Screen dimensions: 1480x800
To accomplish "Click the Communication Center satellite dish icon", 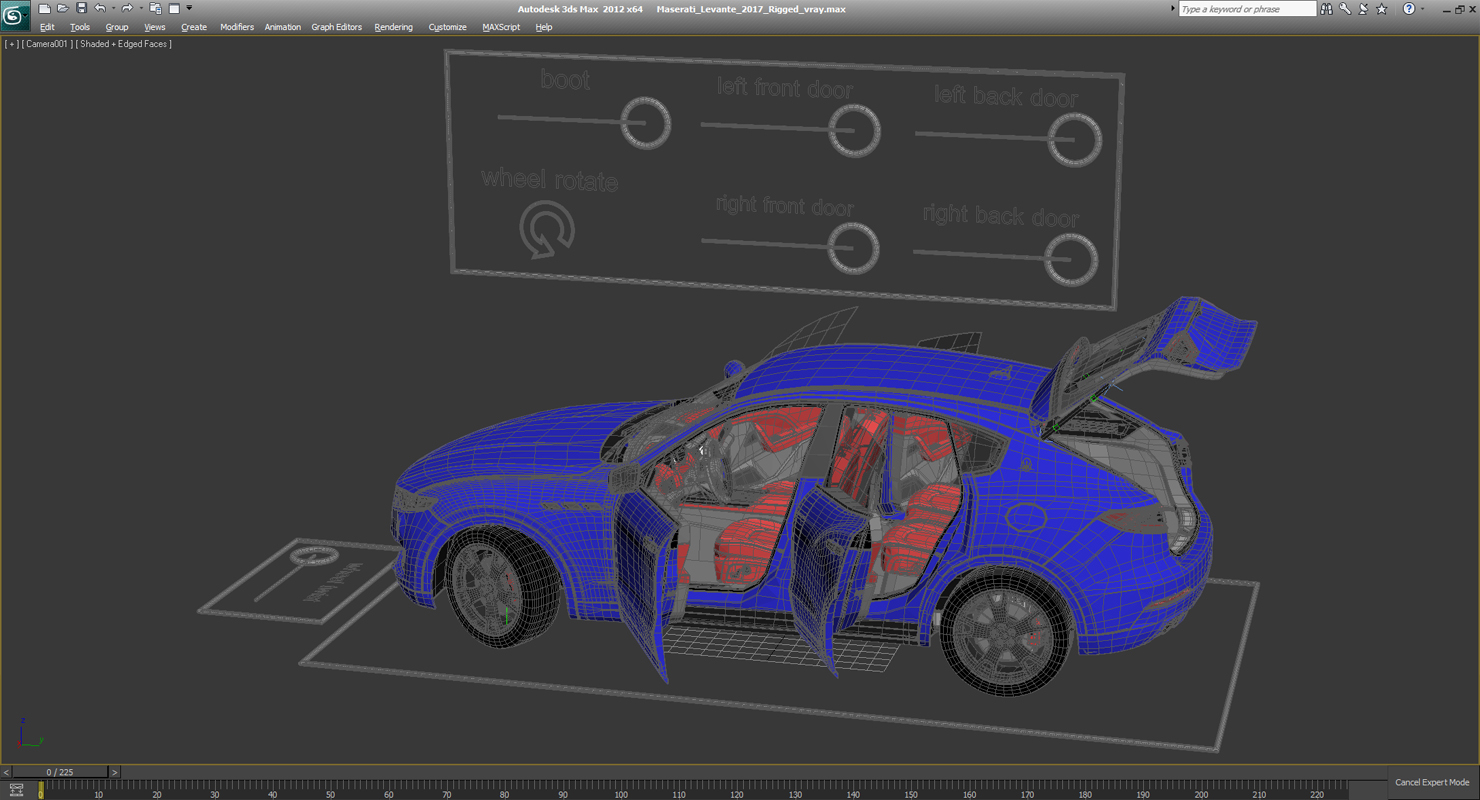I will pos(1363,9).
